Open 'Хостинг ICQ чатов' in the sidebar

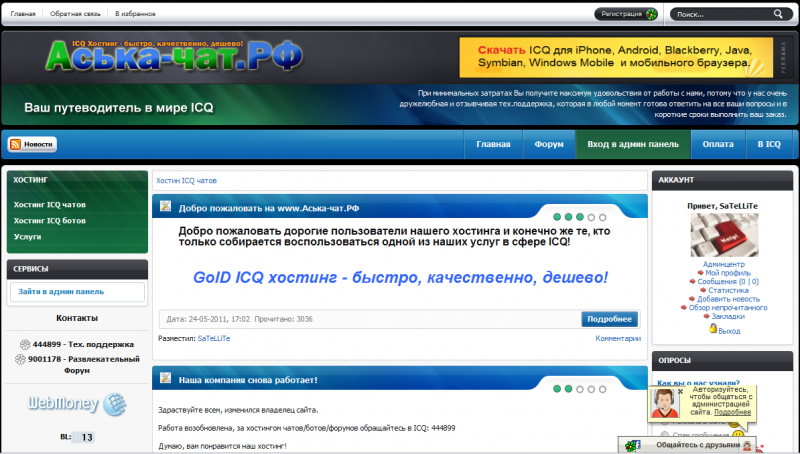coord(49,205)
